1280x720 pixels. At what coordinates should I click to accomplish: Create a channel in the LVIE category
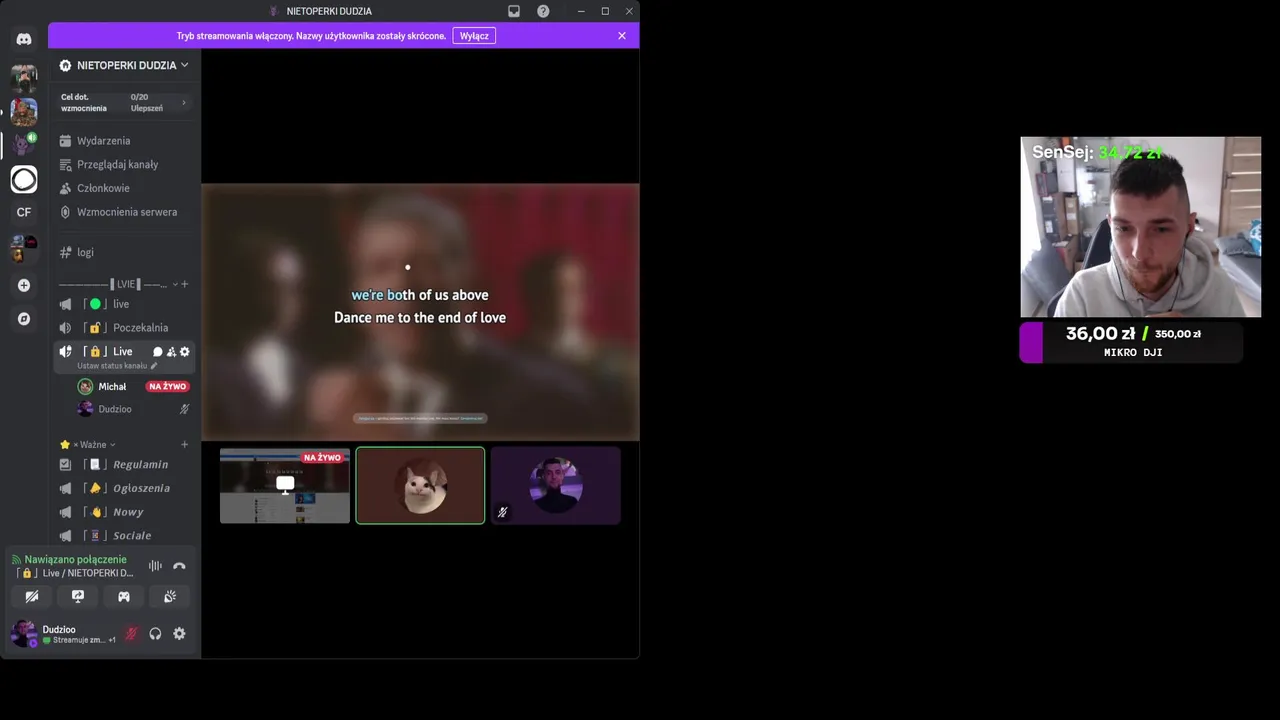pos(184,285)
